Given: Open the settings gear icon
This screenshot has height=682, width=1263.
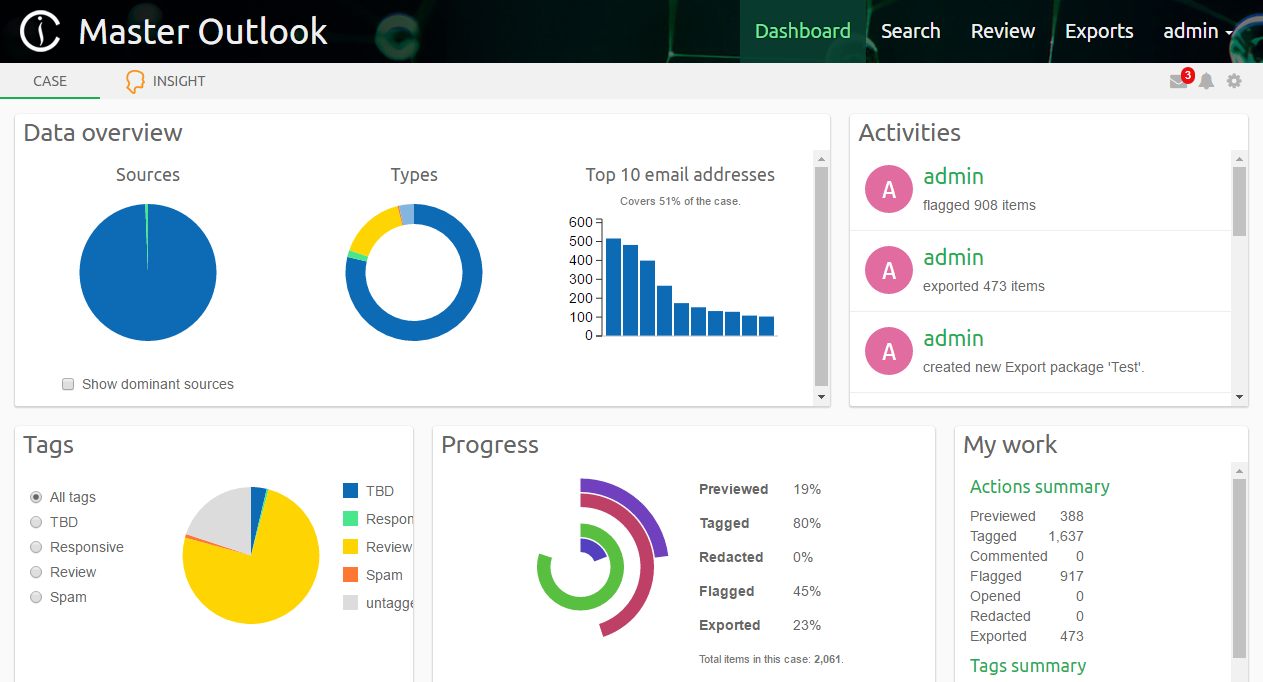Looking at the screenshot, I should pyautogui.click(x=1234, y=81).
